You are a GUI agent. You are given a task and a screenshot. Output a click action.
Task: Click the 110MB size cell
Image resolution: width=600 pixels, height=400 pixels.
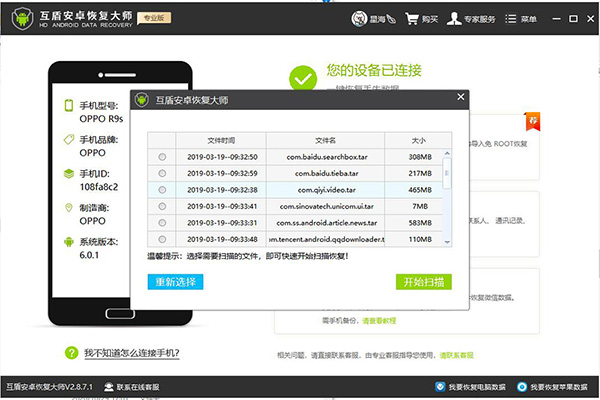point(420,239)
